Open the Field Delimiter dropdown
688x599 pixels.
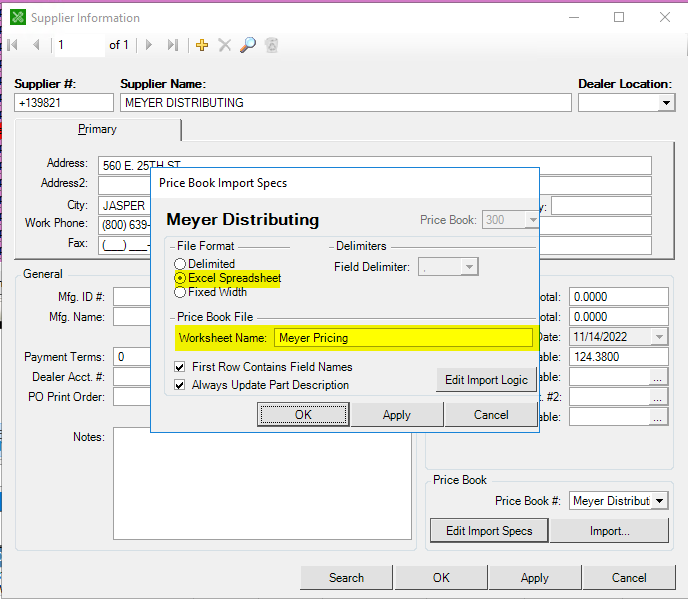pos(469,267)
